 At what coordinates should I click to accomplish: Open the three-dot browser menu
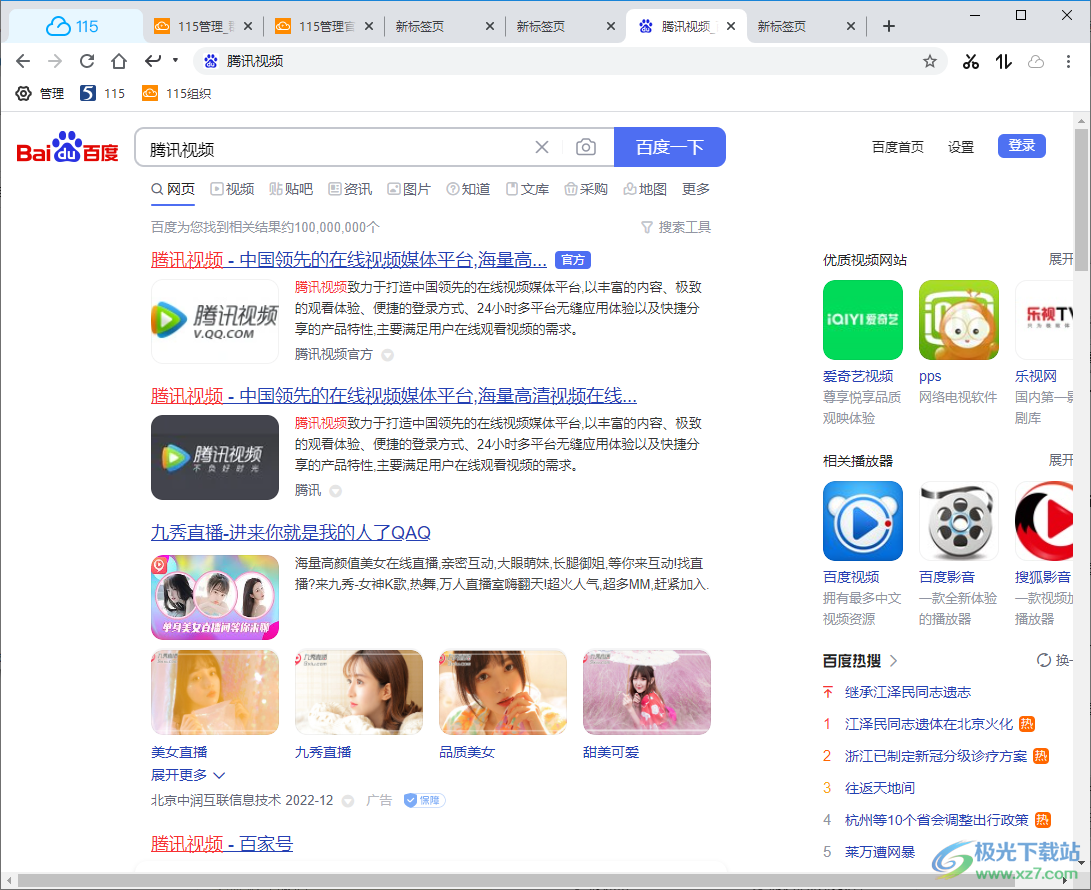click(1068, 62)
